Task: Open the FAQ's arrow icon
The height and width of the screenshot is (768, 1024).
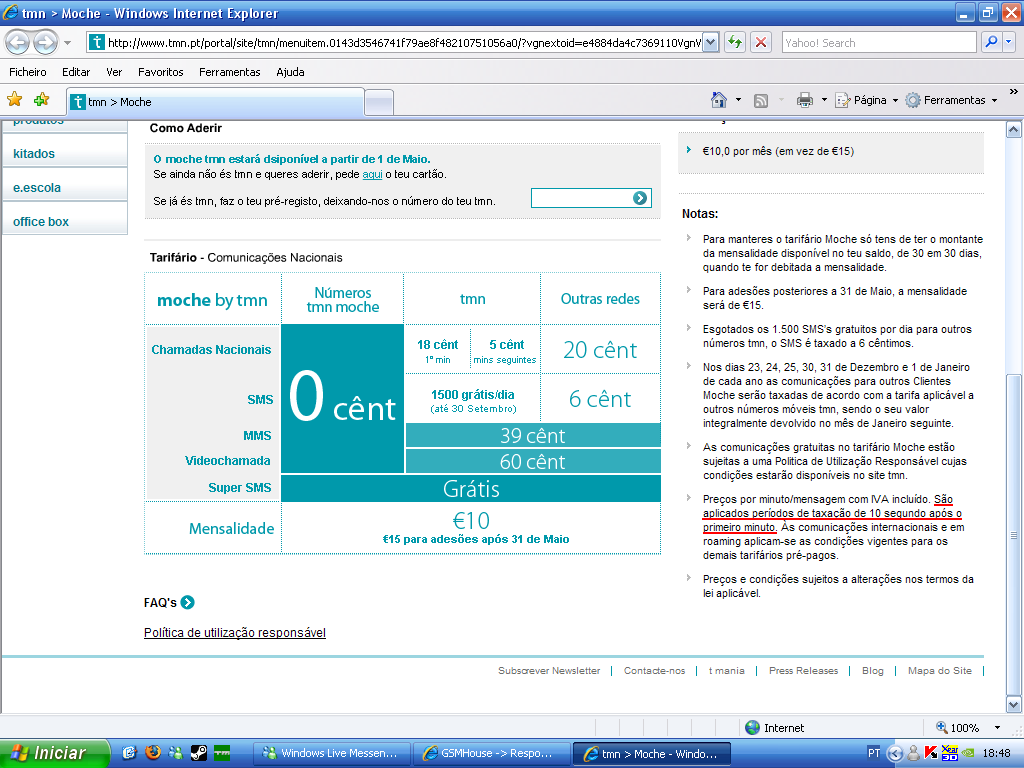Action: tap(187, 602)
